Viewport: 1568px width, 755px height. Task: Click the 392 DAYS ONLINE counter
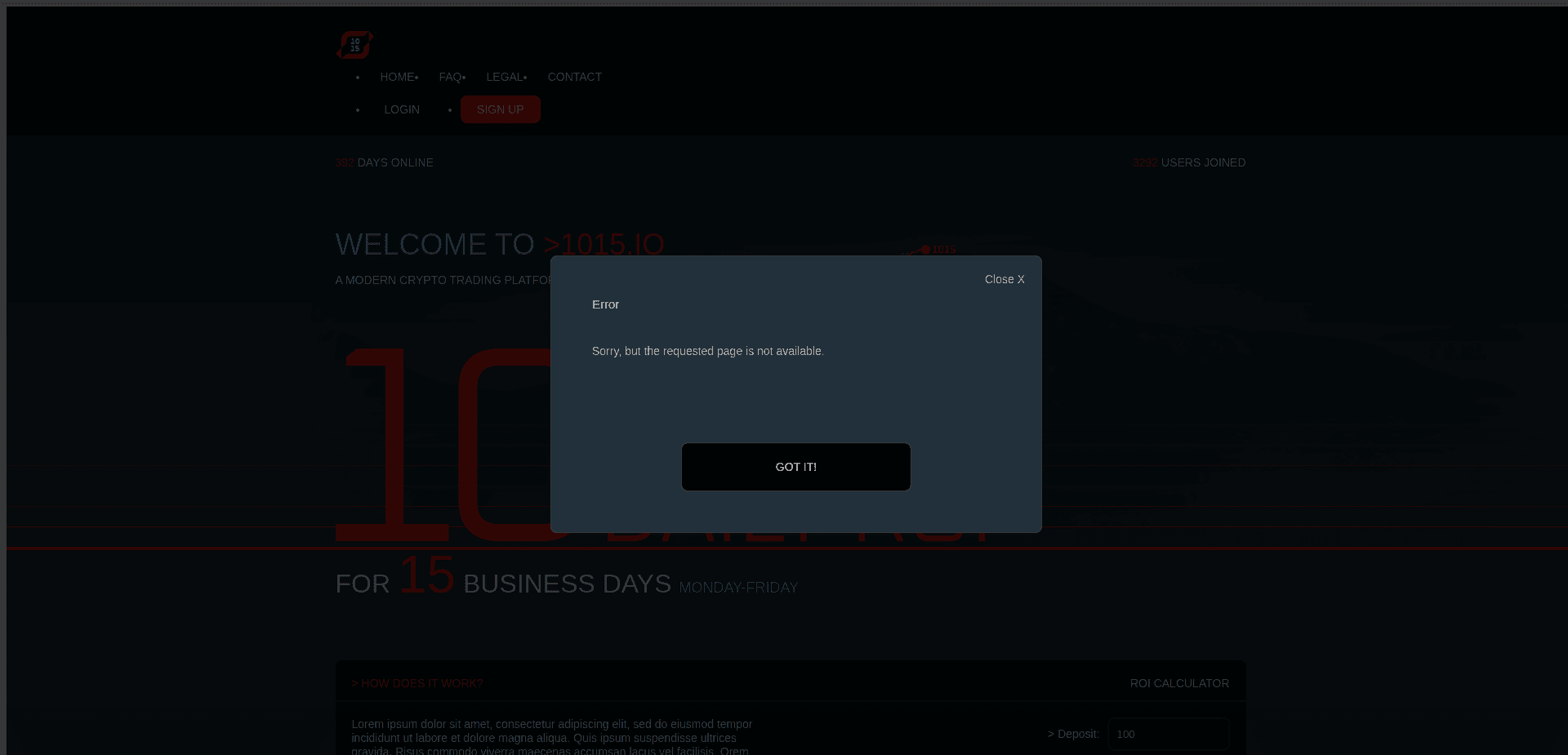[384, 162]
